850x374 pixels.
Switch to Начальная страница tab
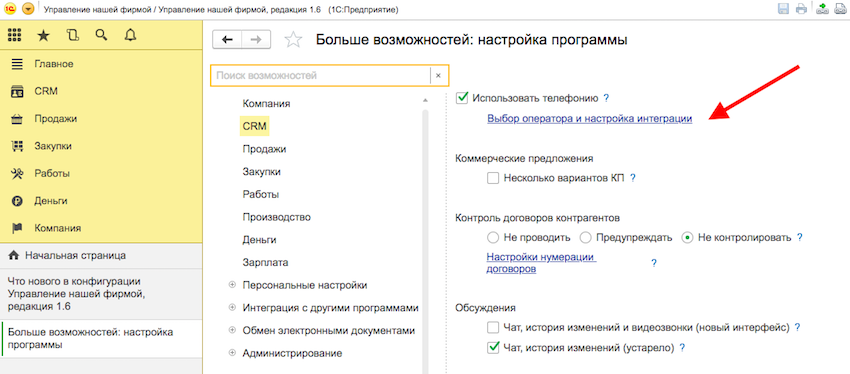point(101,255)
